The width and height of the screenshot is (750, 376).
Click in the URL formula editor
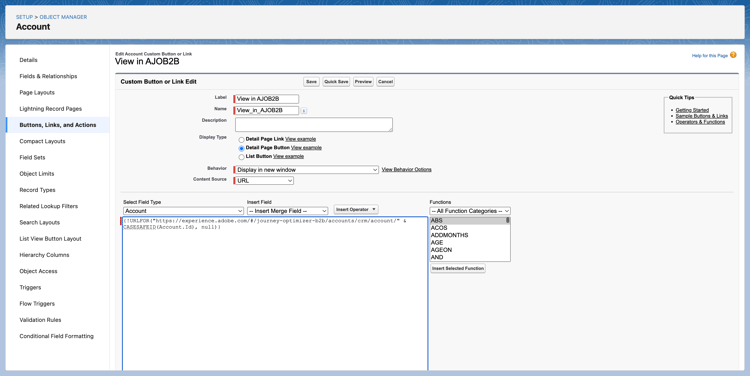coord(275,294)
